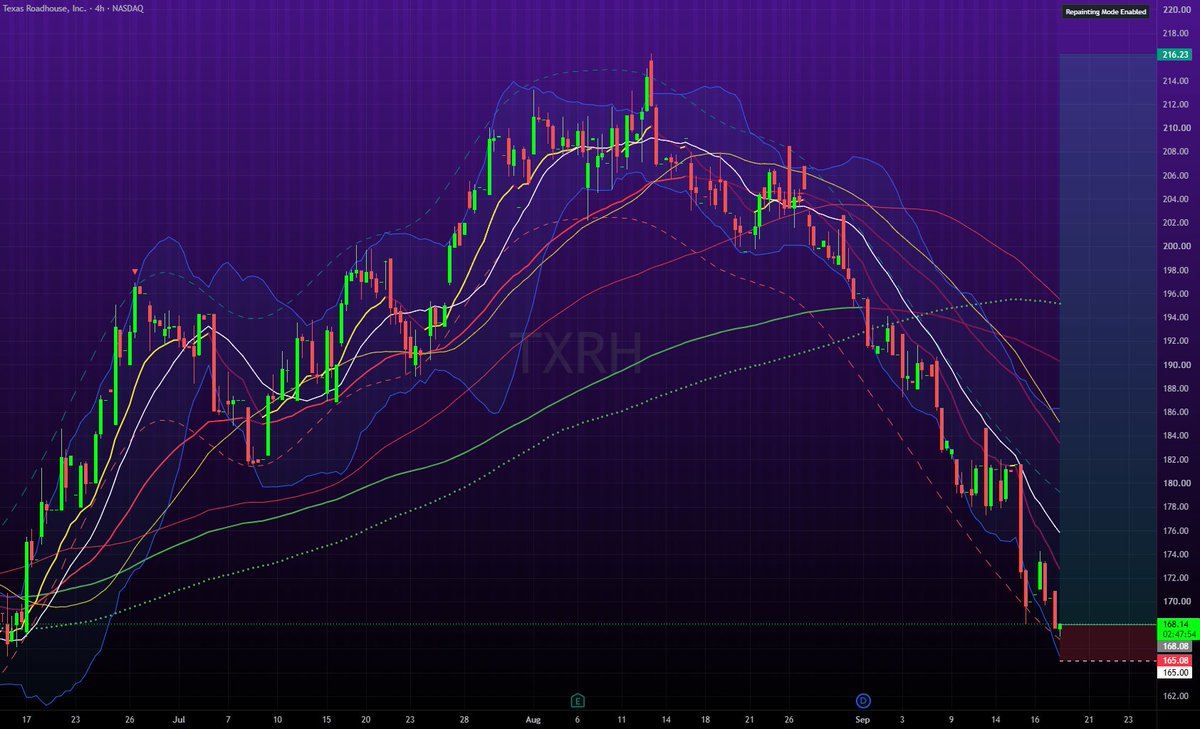Click the 162.00 price axis value

pos(1176,696)
